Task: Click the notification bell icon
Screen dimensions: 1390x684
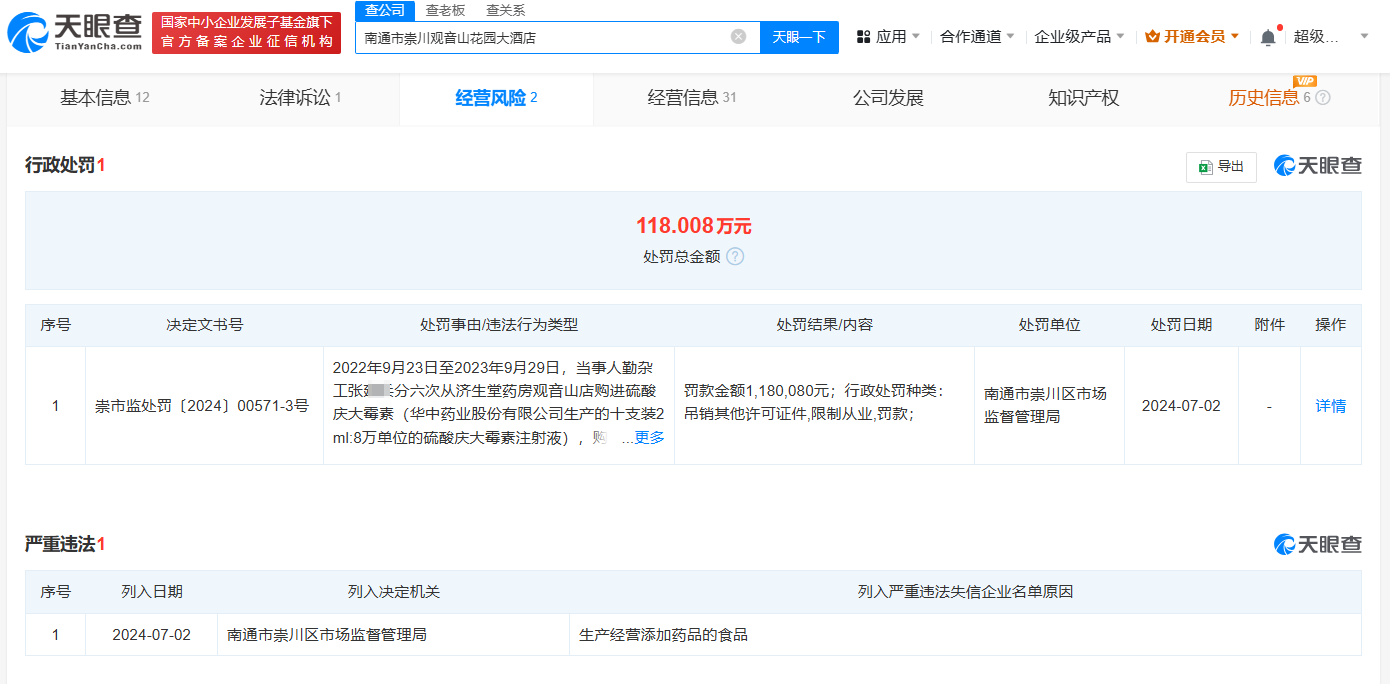Action: 1268,36
